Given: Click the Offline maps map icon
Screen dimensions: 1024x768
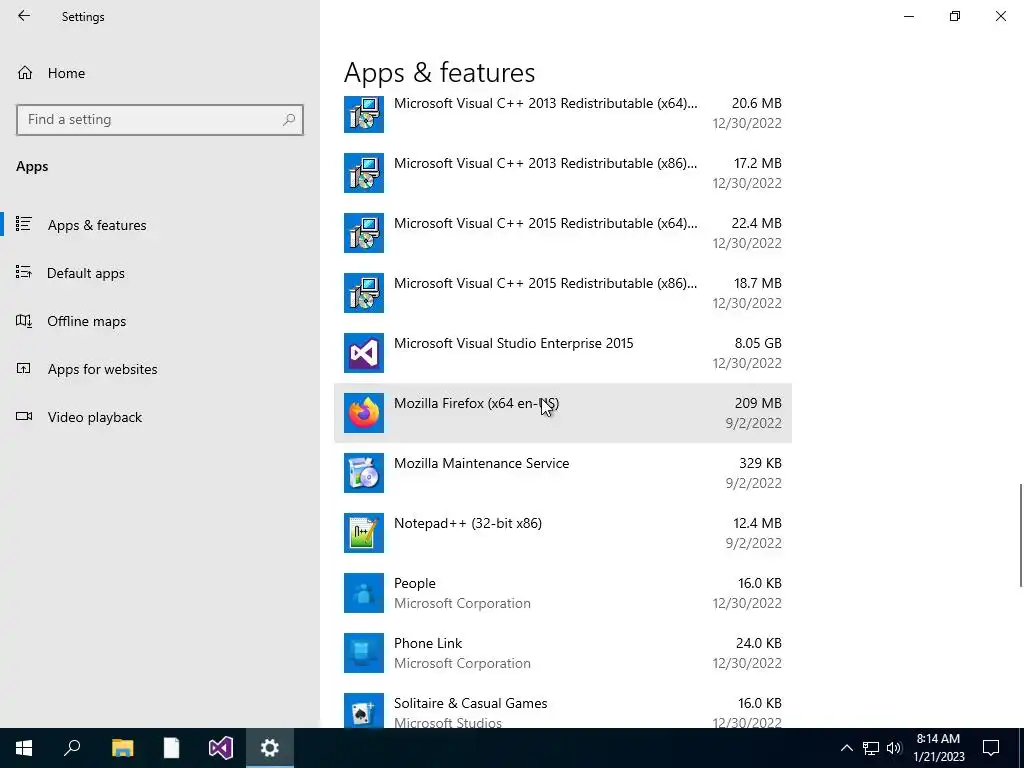Looking at the screenshot, I should pyautogui.click(x=24, y=320).
